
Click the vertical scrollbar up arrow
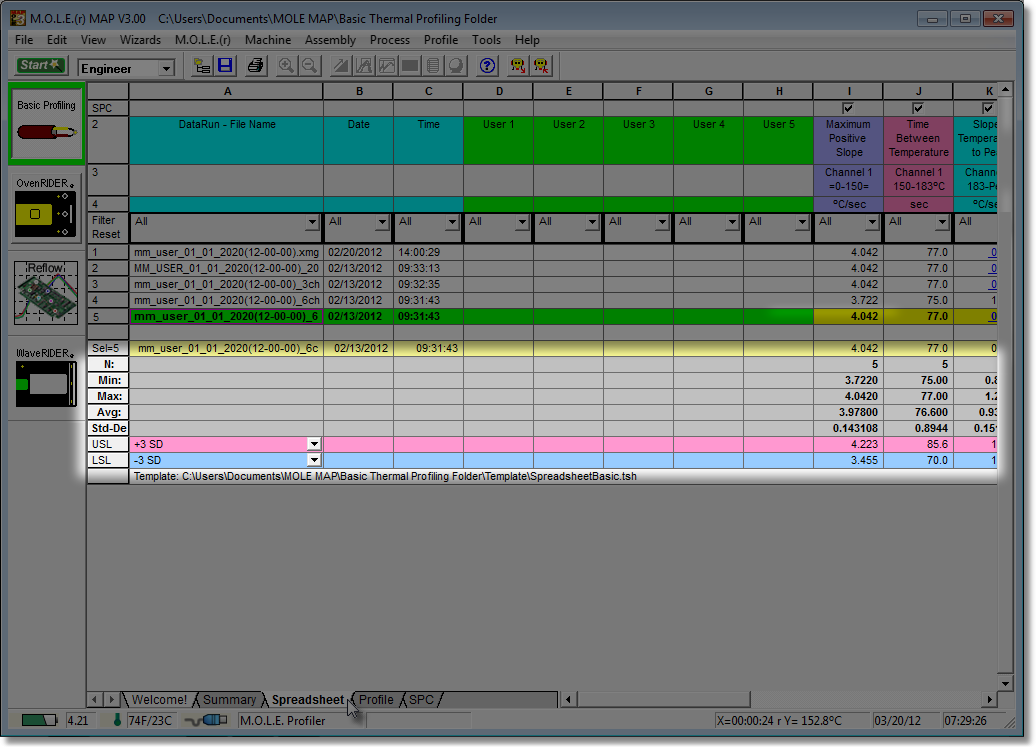tap(1005, 90)
